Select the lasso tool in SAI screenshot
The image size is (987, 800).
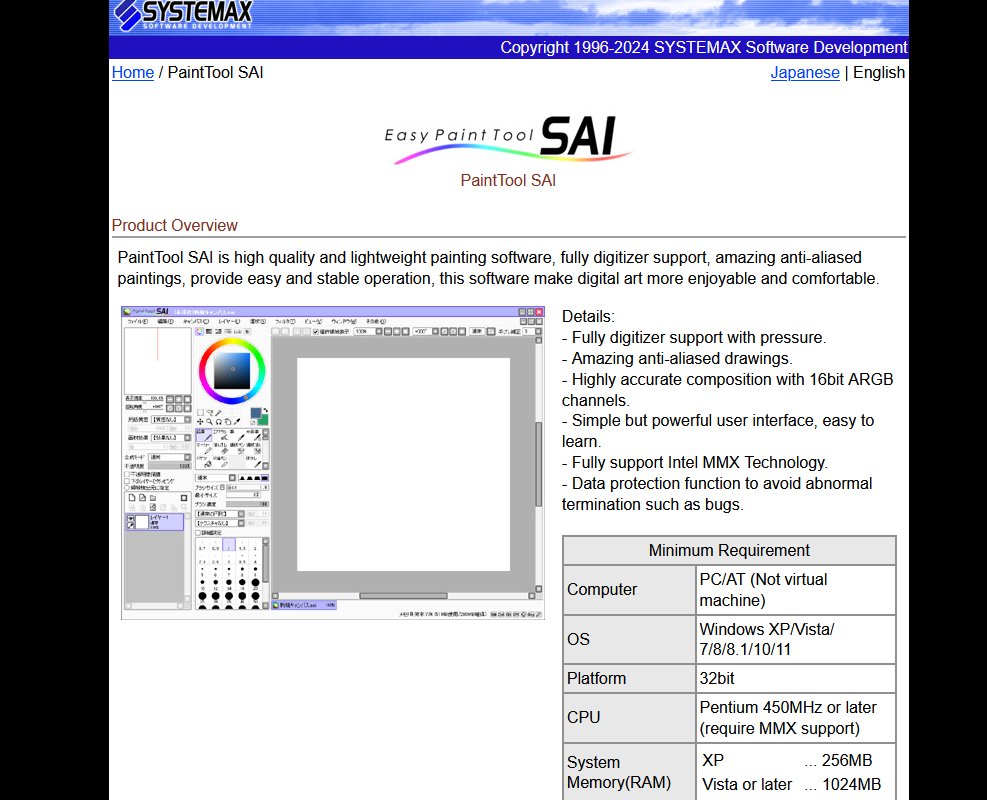210,412
